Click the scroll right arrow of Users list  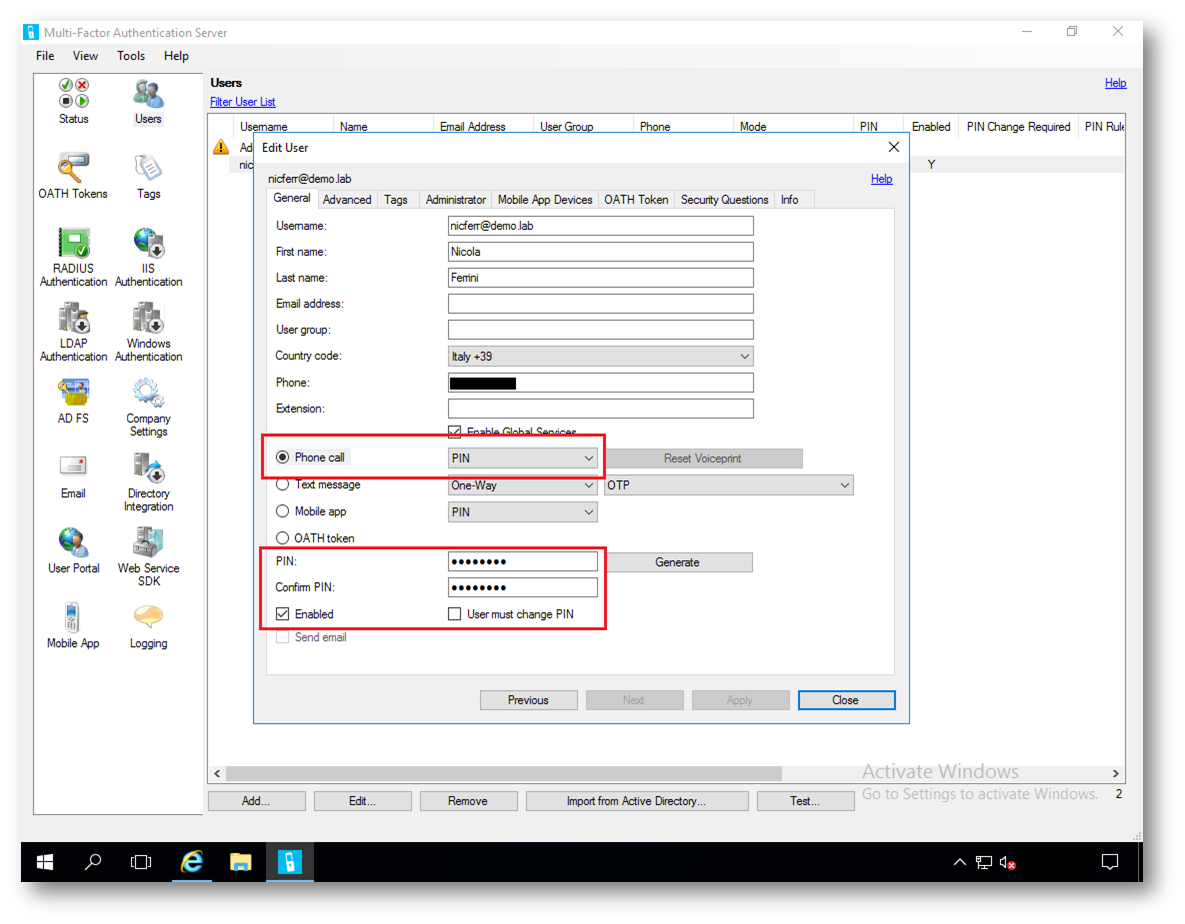1115,774
